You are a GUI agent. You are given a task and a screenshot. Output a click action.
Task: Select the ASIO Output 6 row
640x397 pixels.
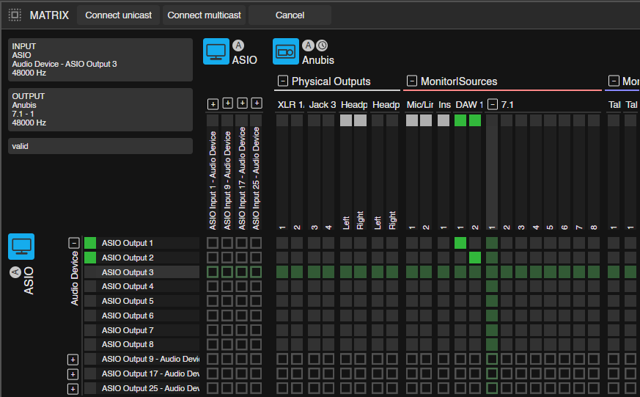142,316
